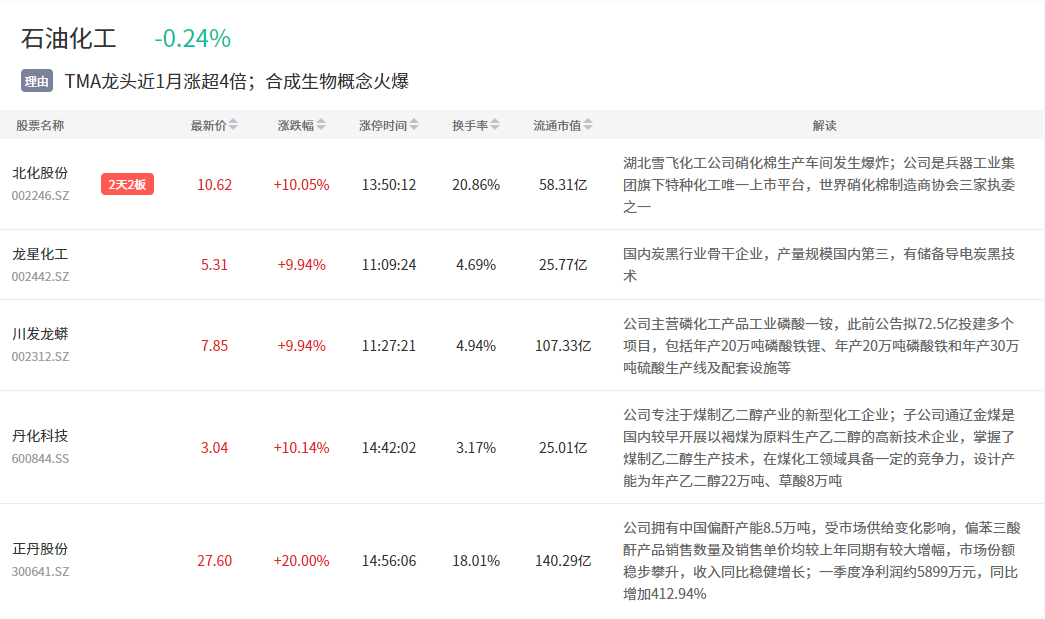Click 川发龙蟒's +9.94% change value

(x=301, y=345)
